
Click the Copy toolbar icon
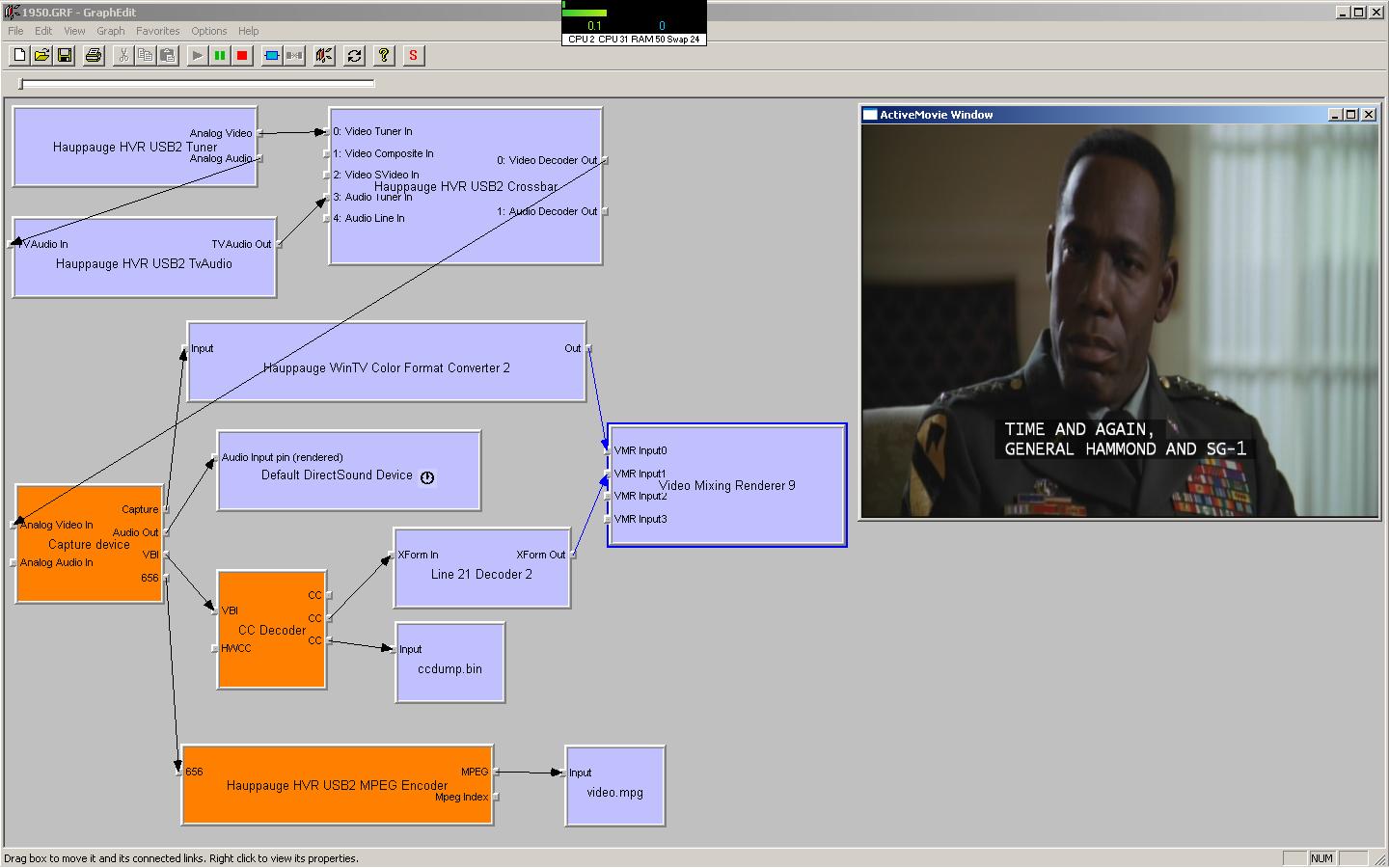(x=145, y=56)
